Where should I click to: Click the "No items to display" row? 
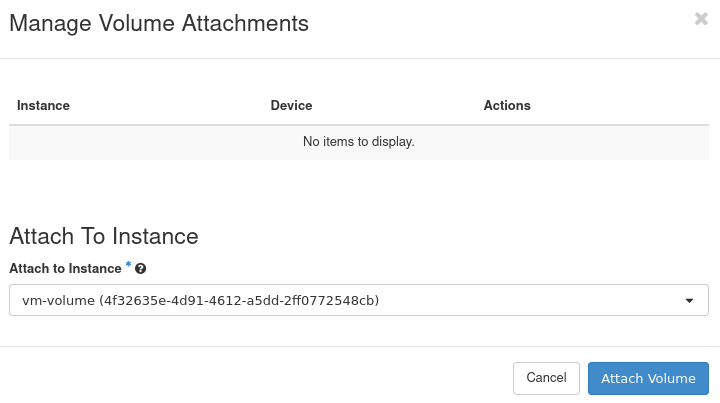click(x=358, y=142)
